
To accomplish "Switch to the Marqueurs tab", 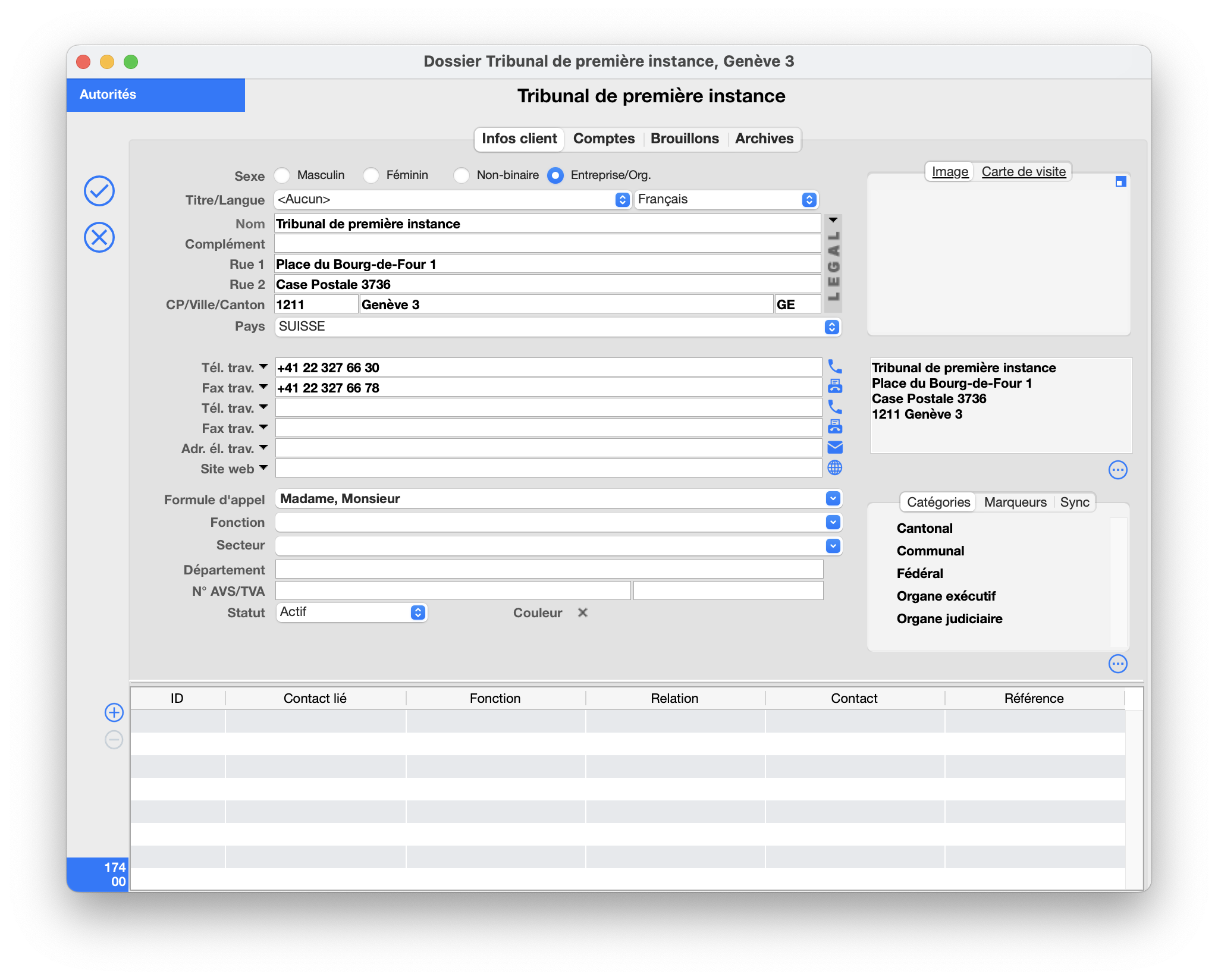I will tap(1015, 502).
